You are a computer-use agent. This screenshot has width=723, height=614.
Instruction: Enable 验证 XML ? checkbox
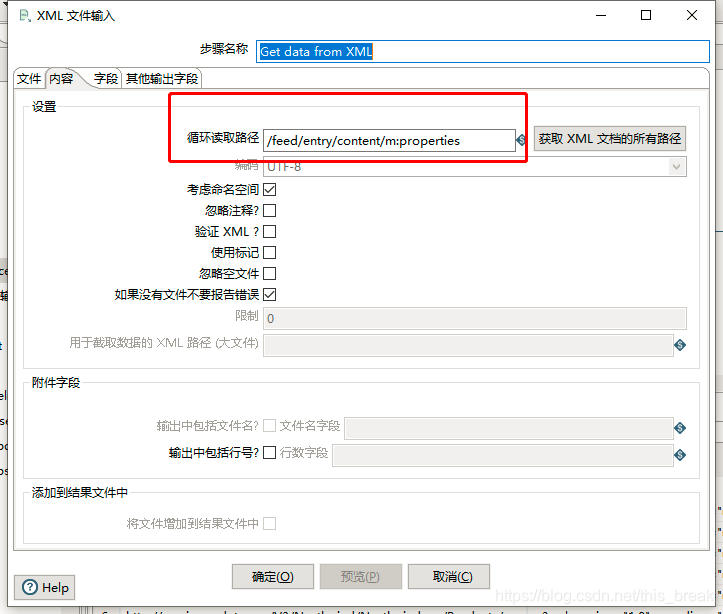pos(270,231)
